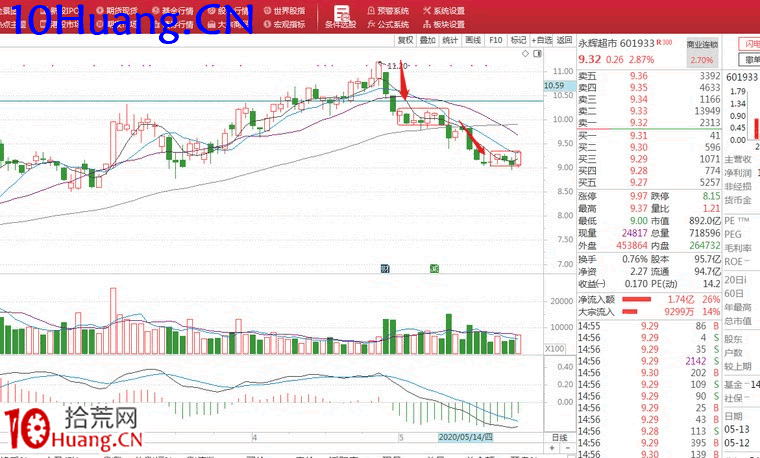Screen dimensions: 760x458
Task: Click the 返回 back button
Action: coord(564,40)
